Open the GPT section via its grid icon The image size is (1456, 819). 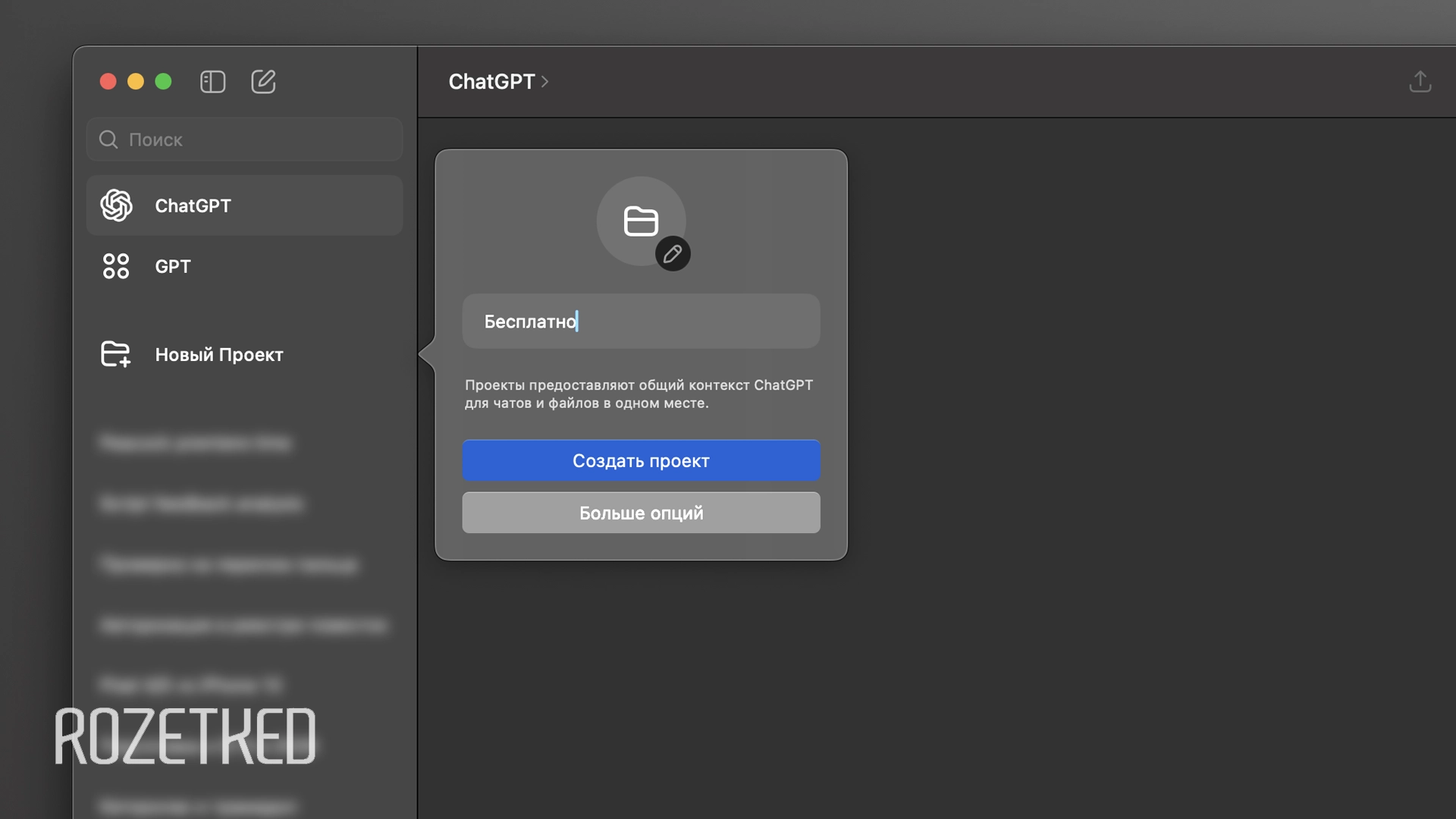point(116,266)
